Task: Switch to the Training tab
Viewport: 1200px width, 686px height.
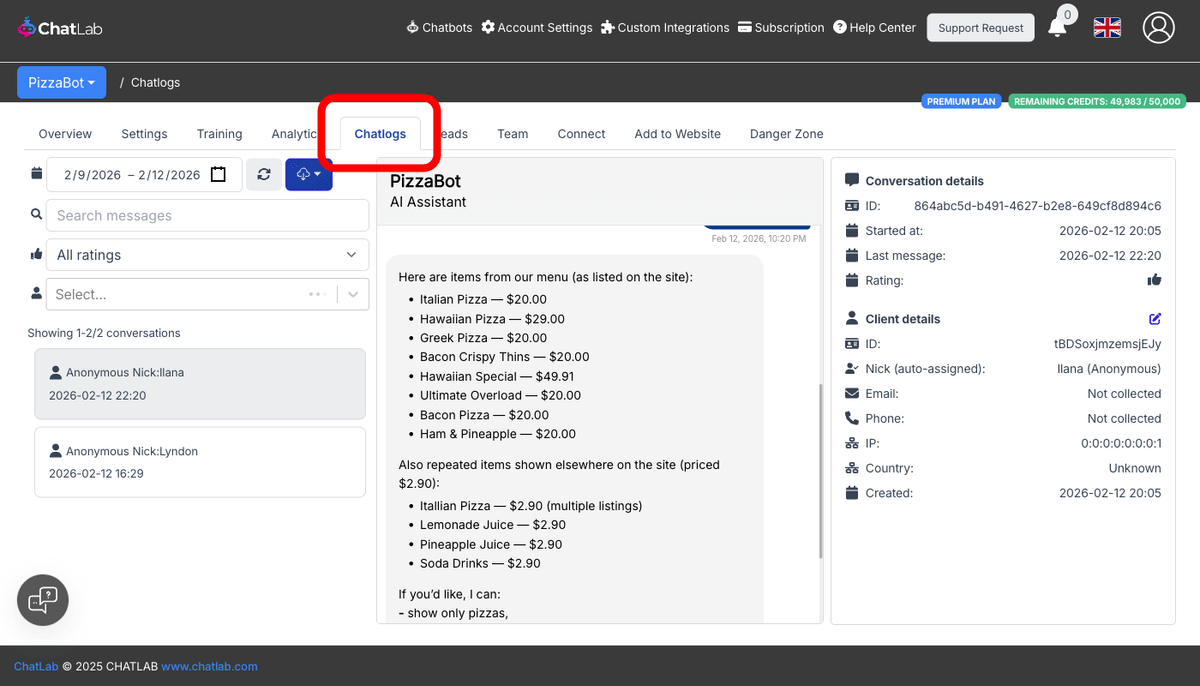Action: pos(219,133)
